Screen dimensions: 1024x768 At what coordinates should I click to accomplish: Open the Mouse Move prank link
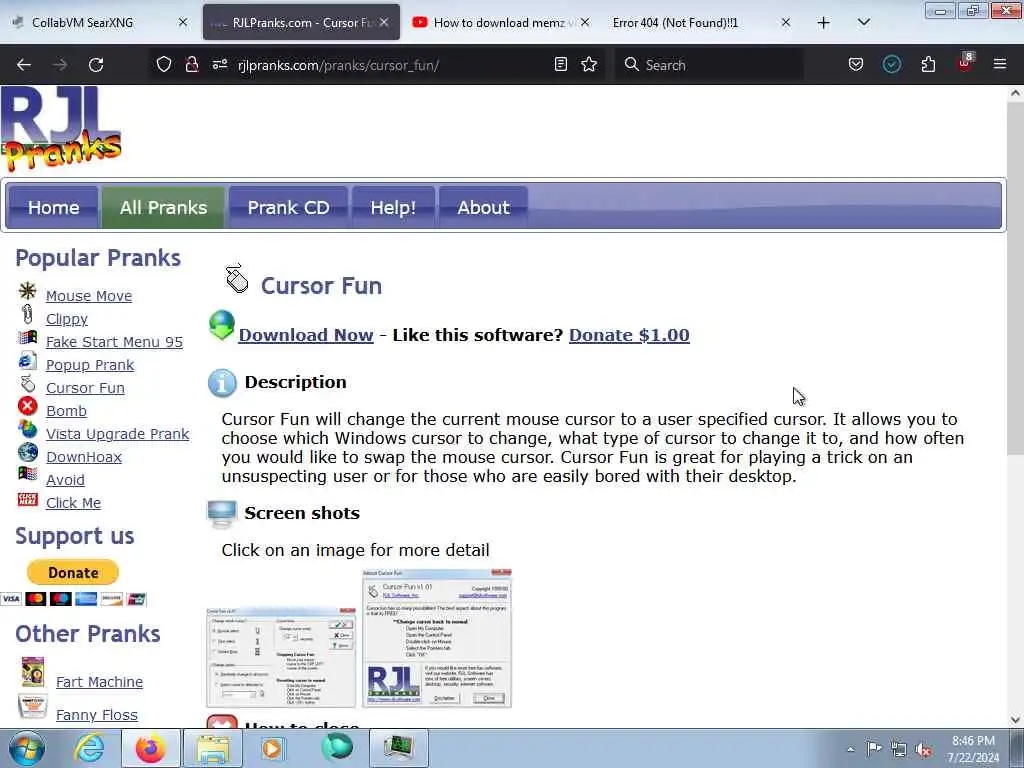pyautogui.click(x=89, y=296)
